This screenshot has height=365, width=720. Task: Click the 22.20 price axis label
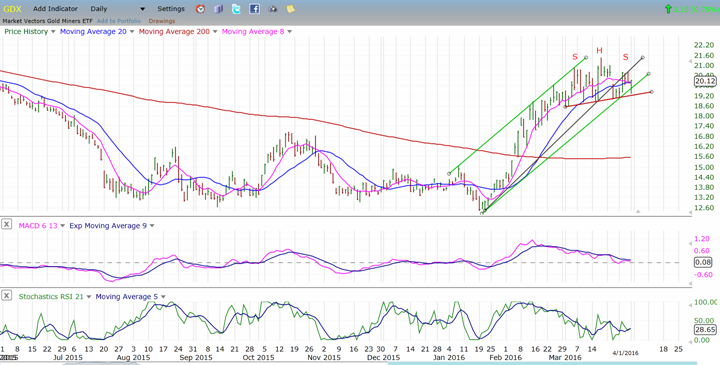[704, 45]
